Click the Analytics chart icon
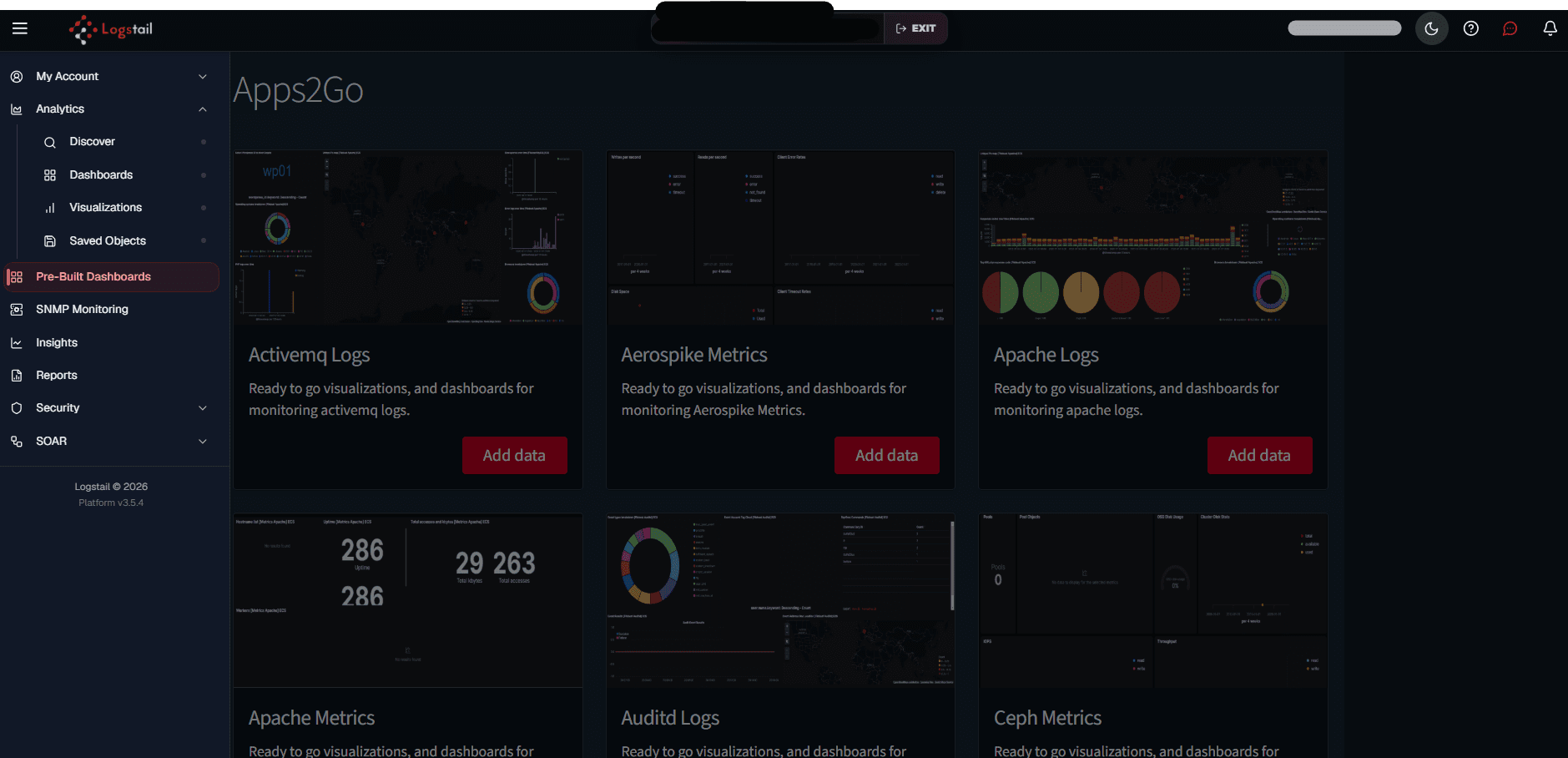Viewport: 1568px width, 758px height. pos(17,109)
